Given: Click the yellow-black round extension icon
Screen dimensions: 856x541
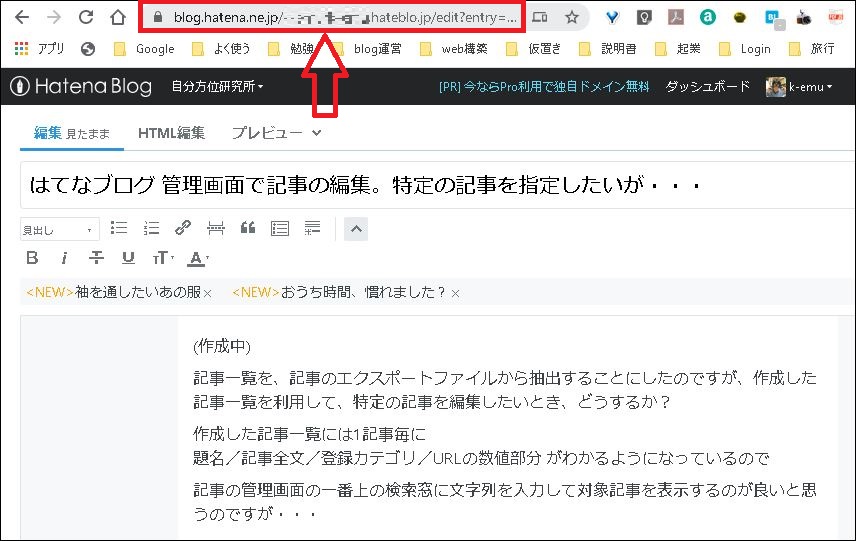Looking at the screenshot, I should click(x=740, y=17).
